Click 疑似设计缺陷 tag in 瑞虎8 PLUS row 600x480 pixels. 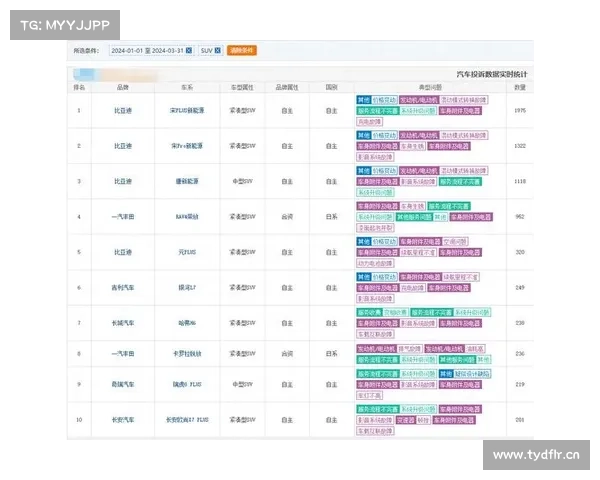click(x=472, y=374)
